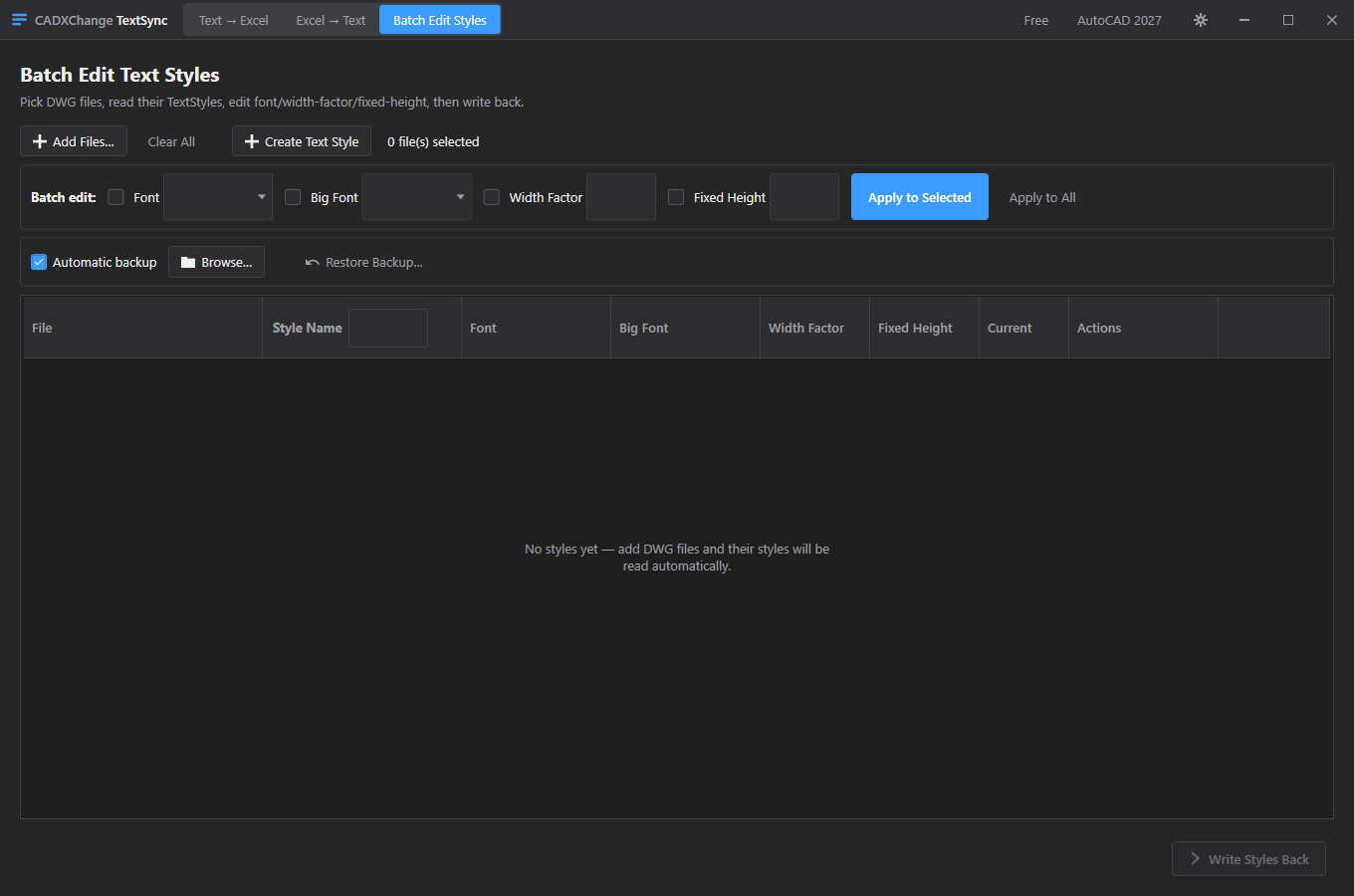Maximize the TextSync window
Viewport: 1354px width, 896px height.
pos(1288,20)
